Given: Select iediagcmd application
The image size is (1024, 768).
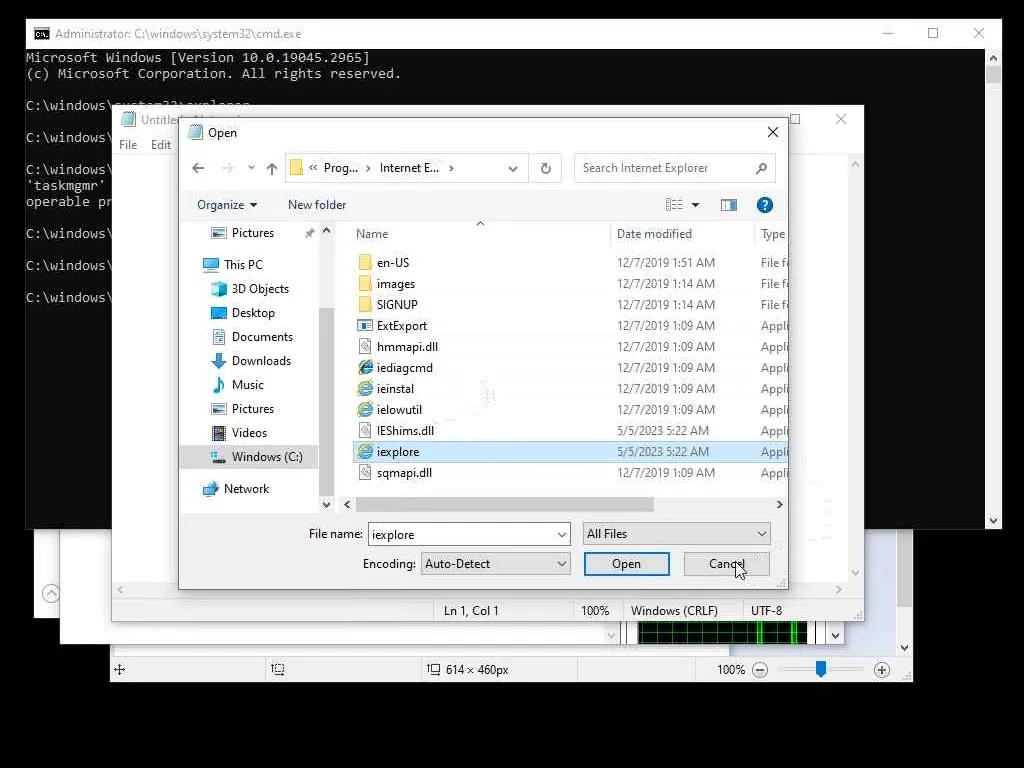Looking at the screenshot, I should 404,368.
